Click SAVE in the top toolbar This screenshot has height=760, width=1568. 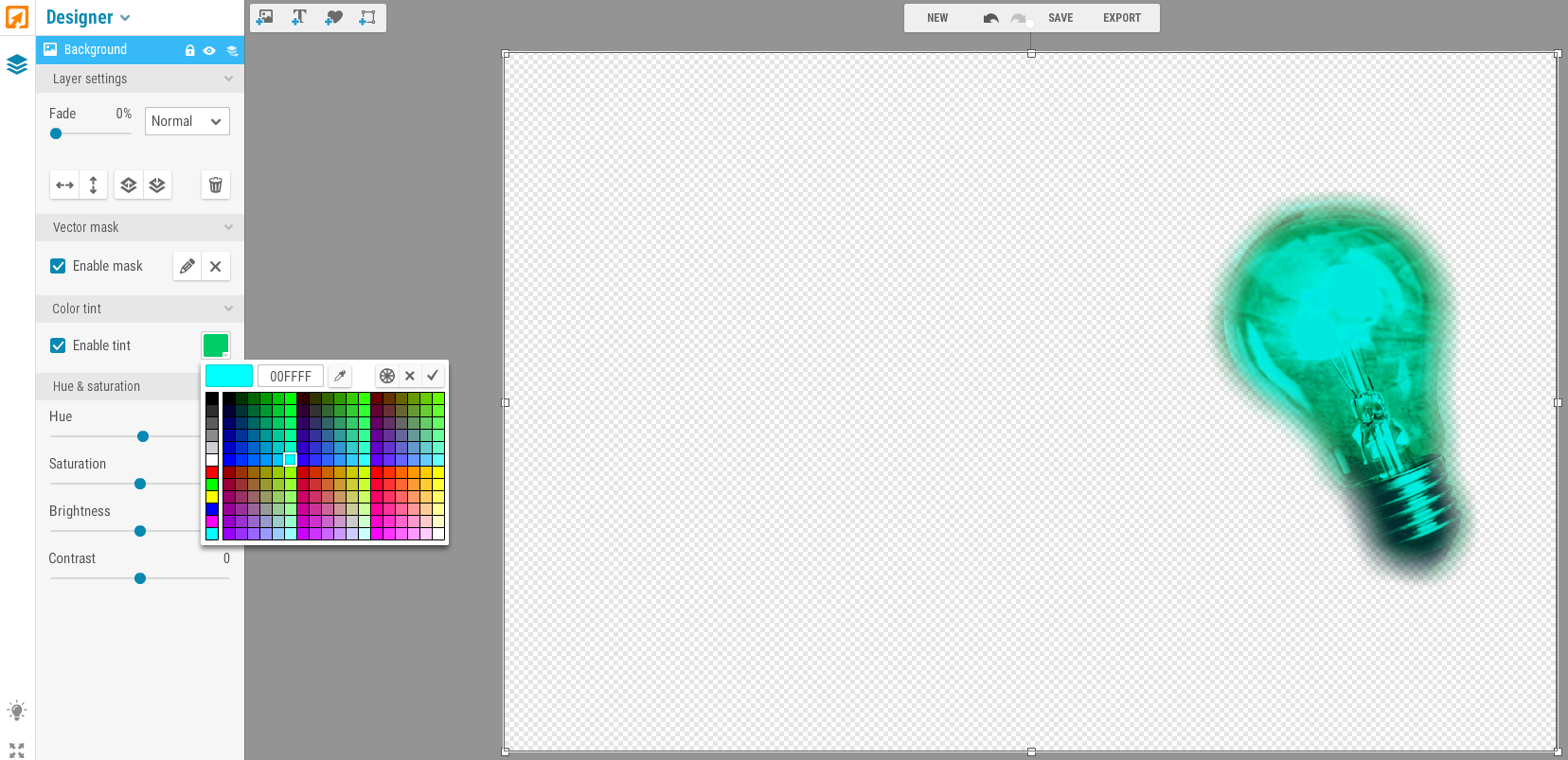tap(1060, 18)
